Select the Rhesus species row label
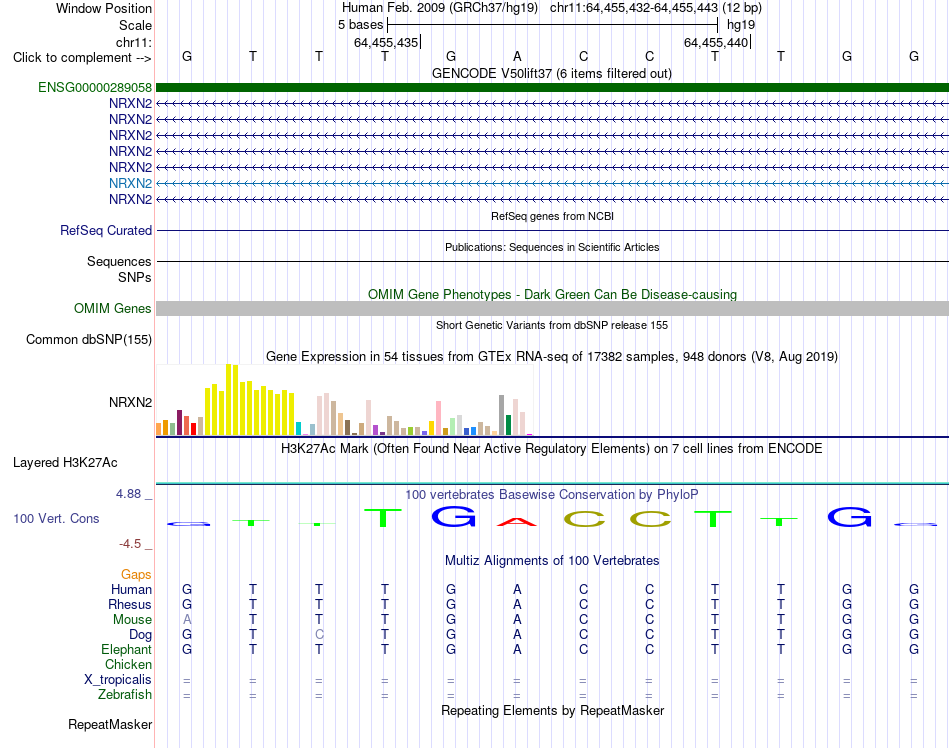 click(130, 604)
